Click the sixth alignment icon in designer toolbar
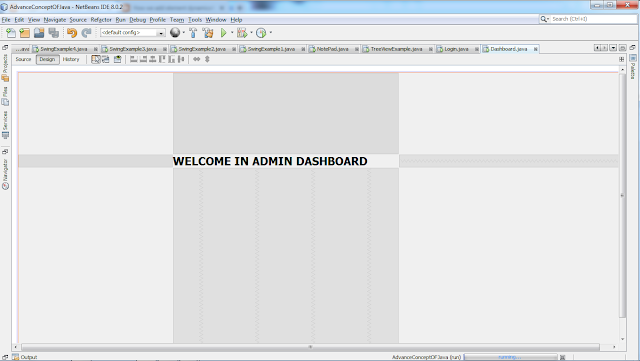640x361 pixels. click(181, 60)
